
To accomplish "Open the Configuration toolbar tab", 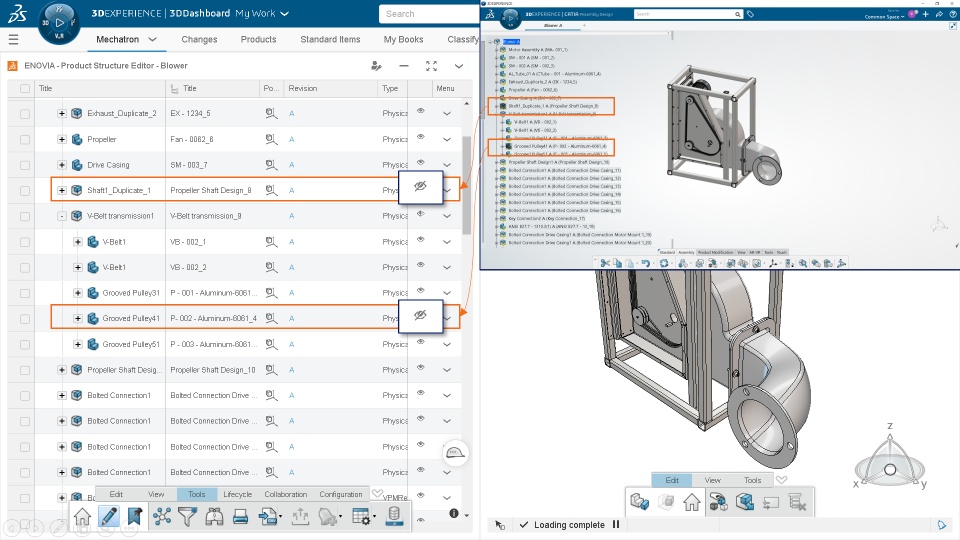I will coord(340,494).
